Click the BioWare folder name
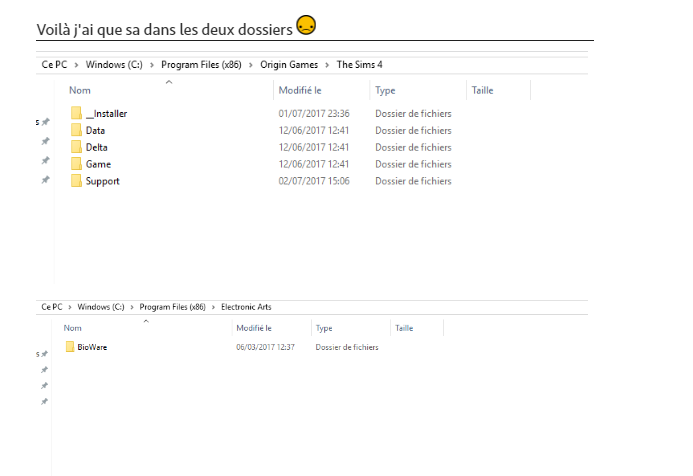The width and height of the screenshot is (693, 476). [x=92, y=347]
